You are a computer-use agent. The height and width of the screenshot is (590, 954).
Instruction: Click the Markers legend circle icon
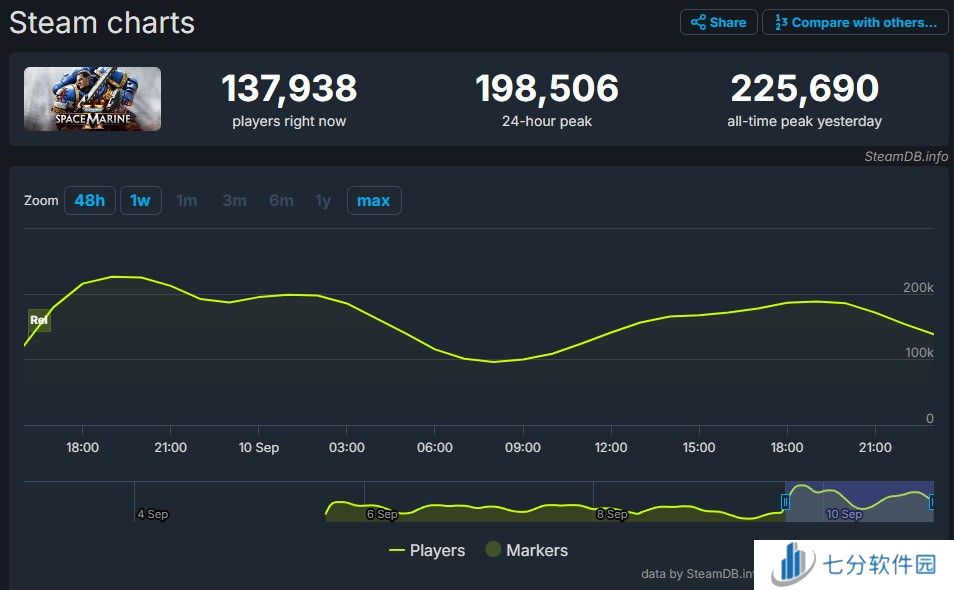pos(493,550)
